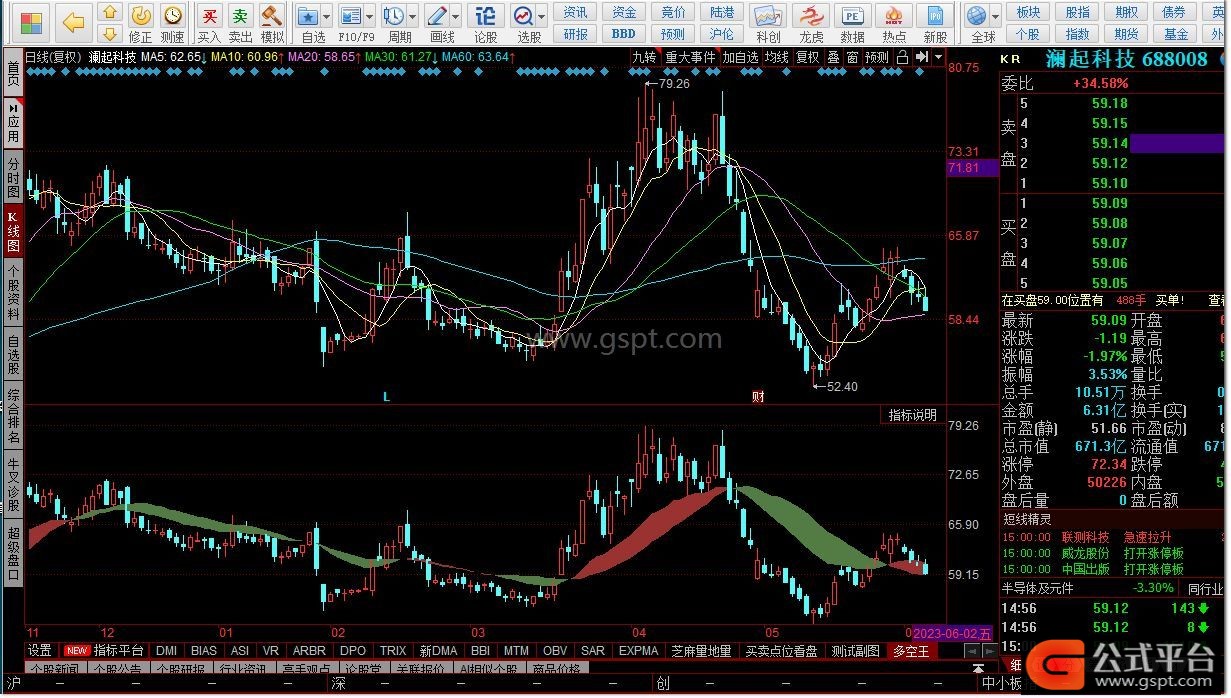Expand the 周期 period dropdown arrow
1231x698 pixels.
(413, 16)
